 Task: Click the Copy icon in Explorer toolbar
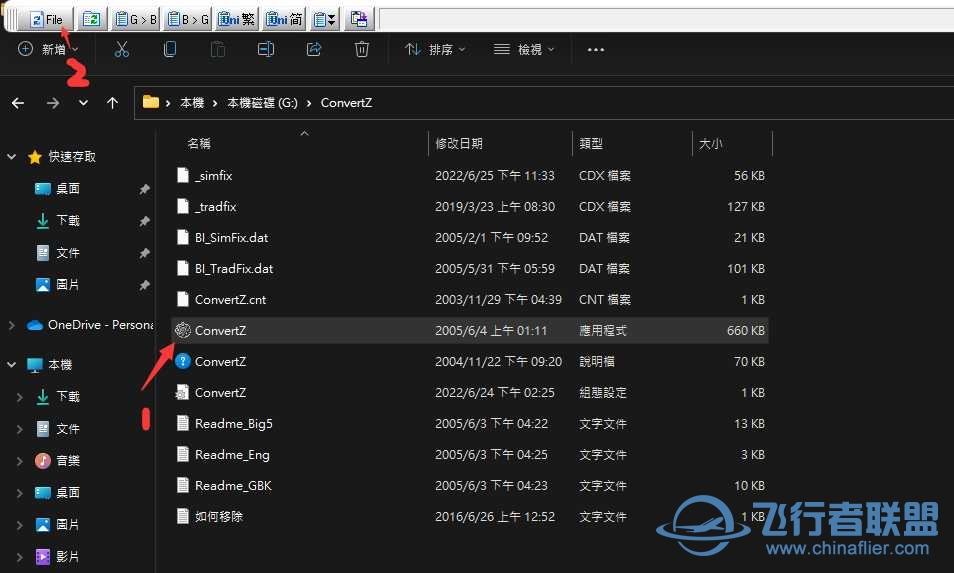click(x=170, y=49)
